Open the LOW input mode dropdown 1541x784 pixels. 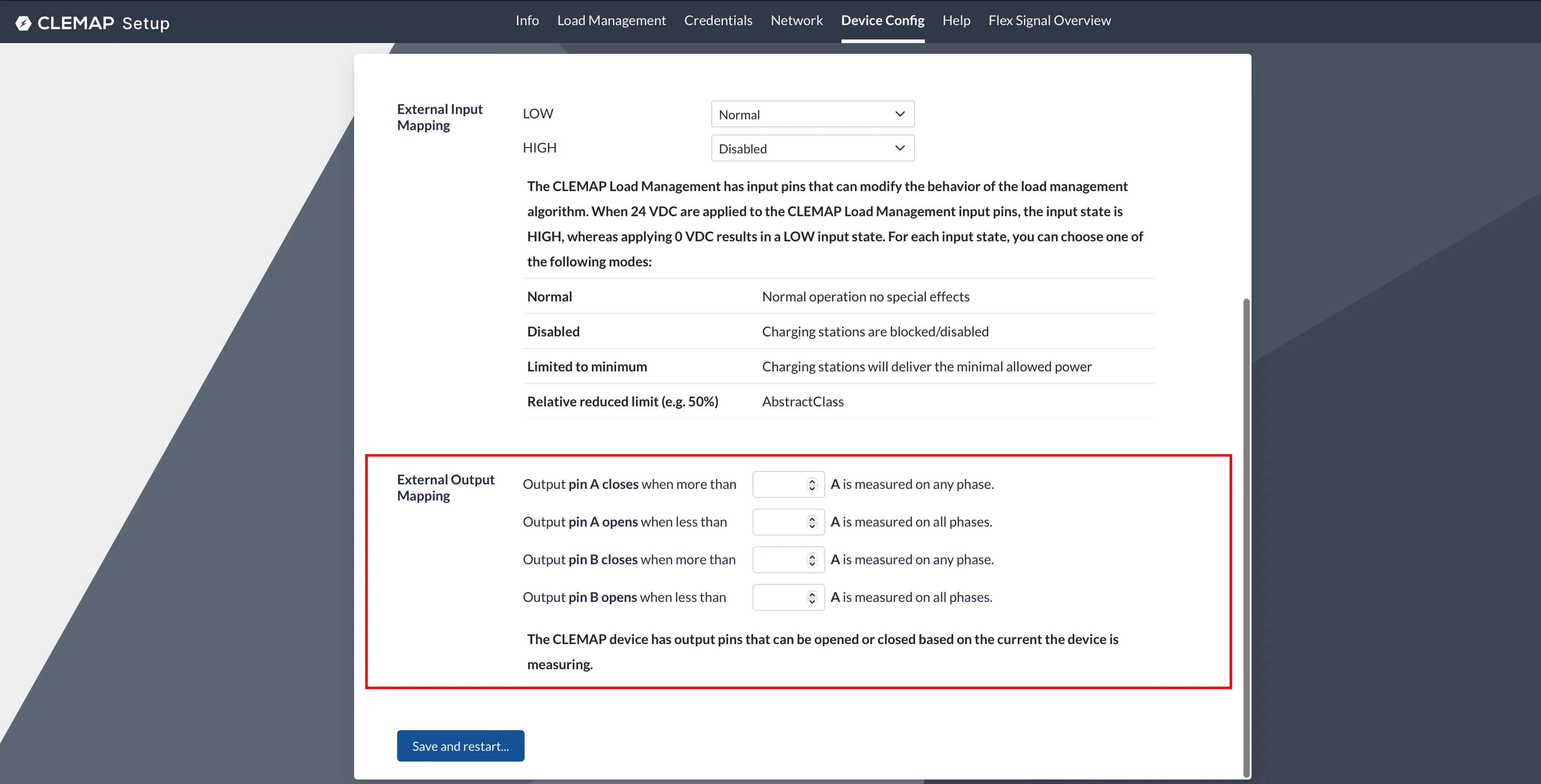tap(813, 114)
